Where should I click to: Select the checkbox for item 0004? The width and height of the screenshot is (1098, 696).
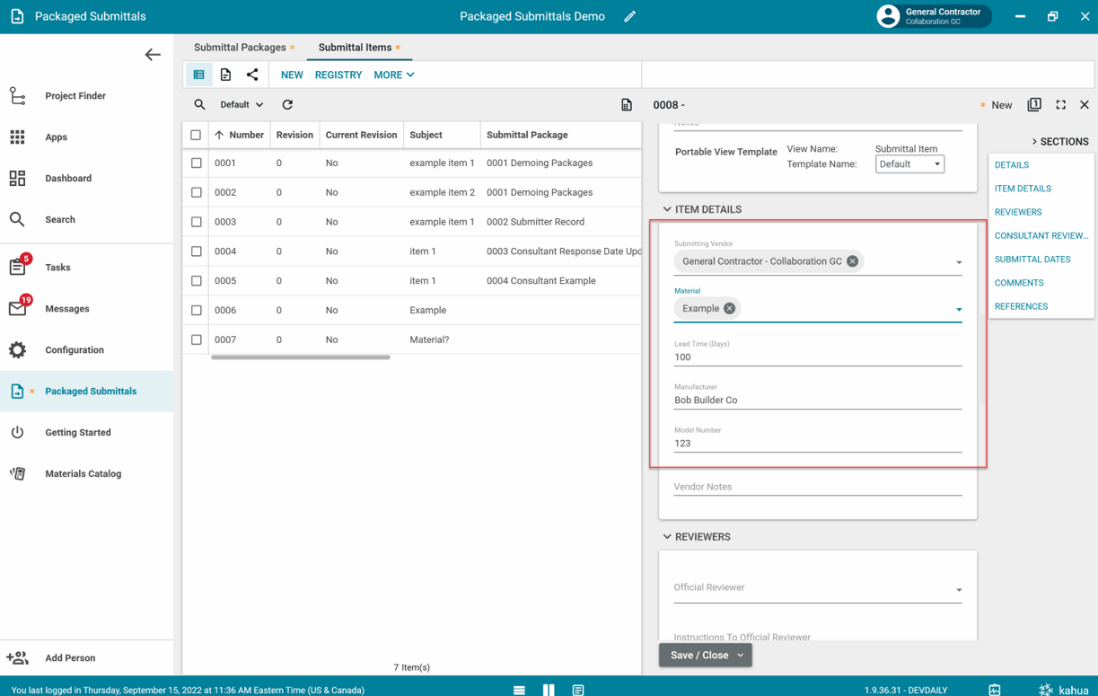[x=196, y=252]
